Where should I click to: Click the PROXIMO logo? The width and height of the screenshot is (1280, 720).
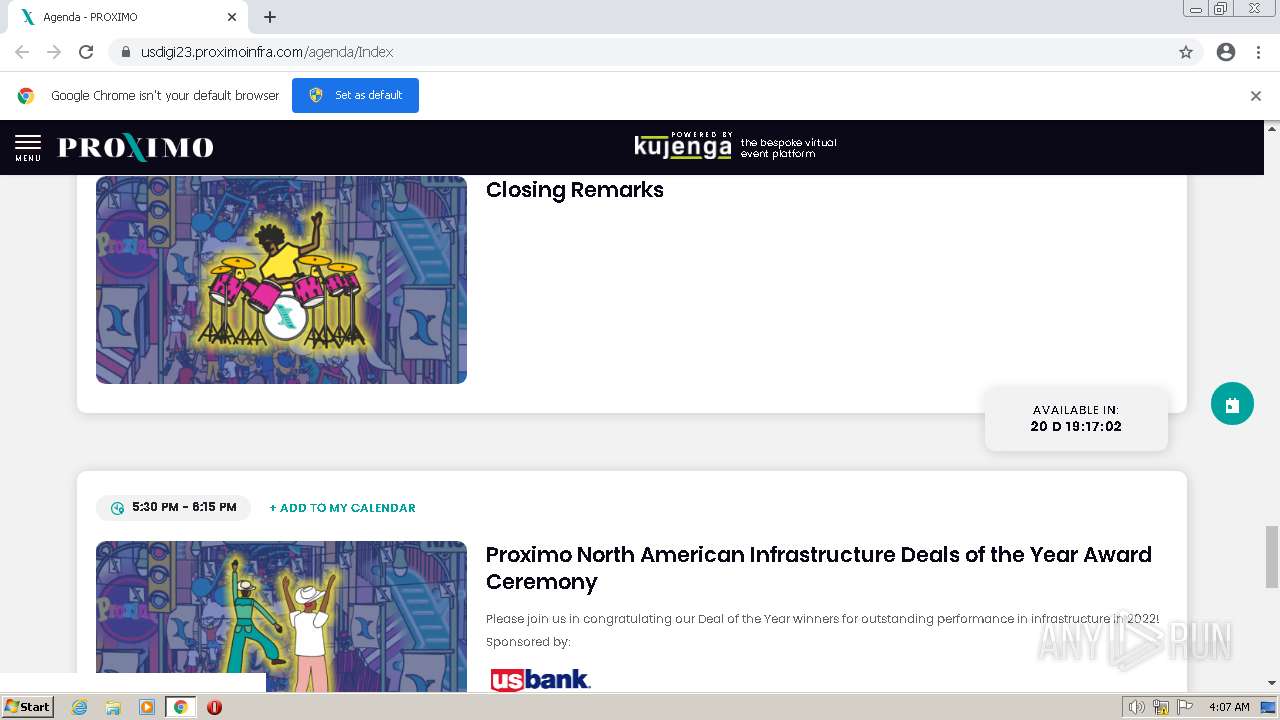pos(136,148)
